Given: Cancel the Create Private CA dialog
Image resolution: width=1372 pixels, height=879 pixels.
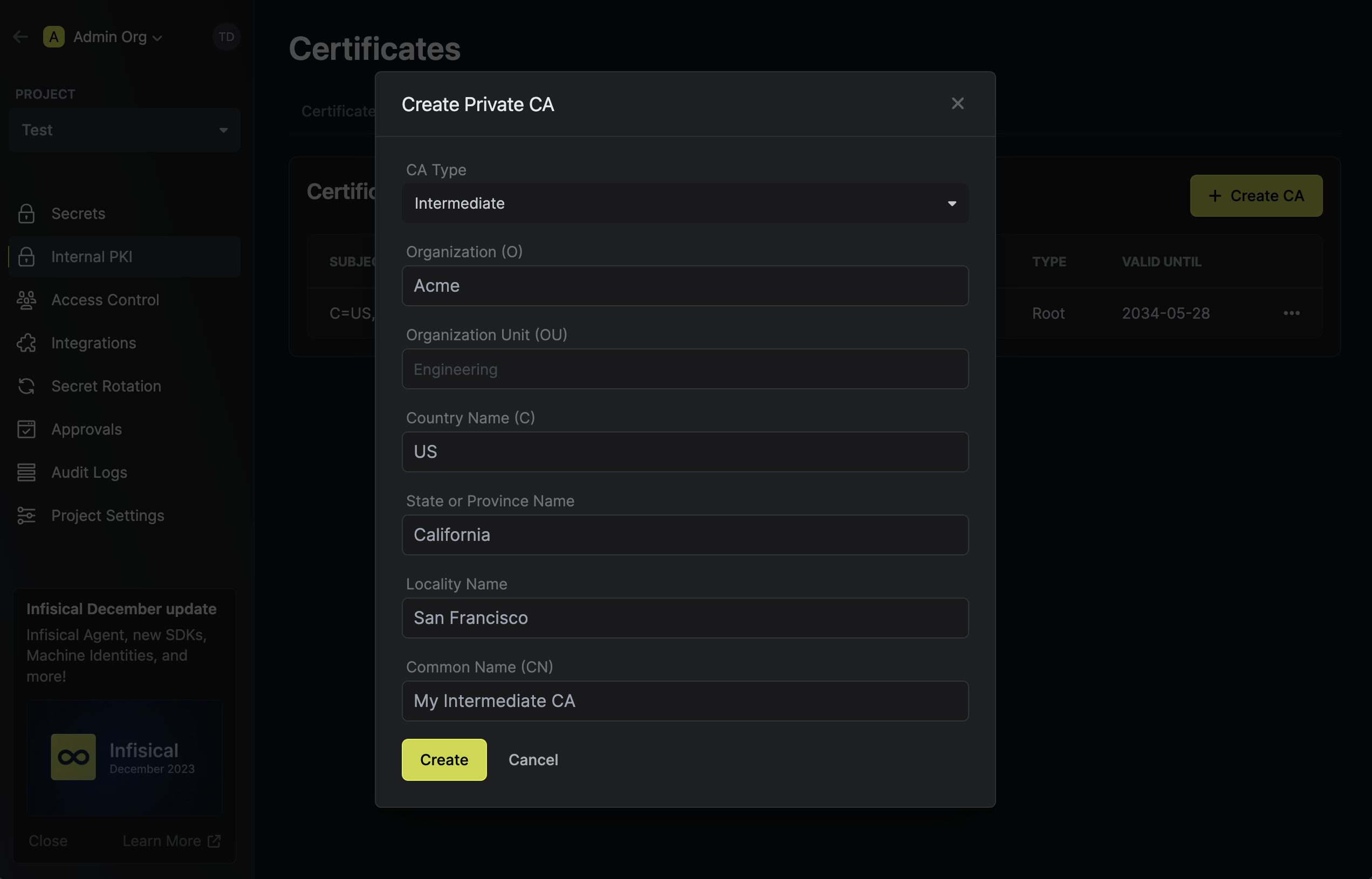Looking at the screenshot, I should [533, 760].
